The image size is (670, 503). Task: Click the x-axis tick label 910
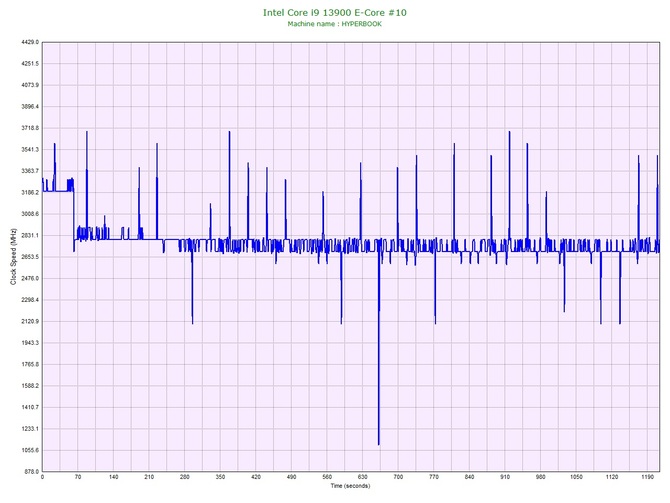pos(505,477)
